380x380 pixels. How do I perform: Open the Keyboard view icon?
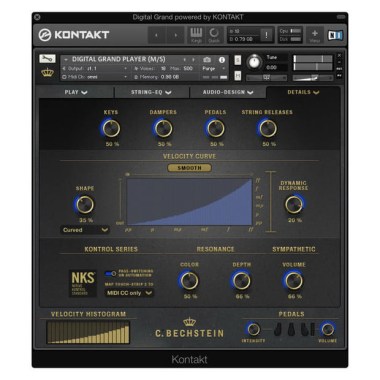(x=196, y=35)
